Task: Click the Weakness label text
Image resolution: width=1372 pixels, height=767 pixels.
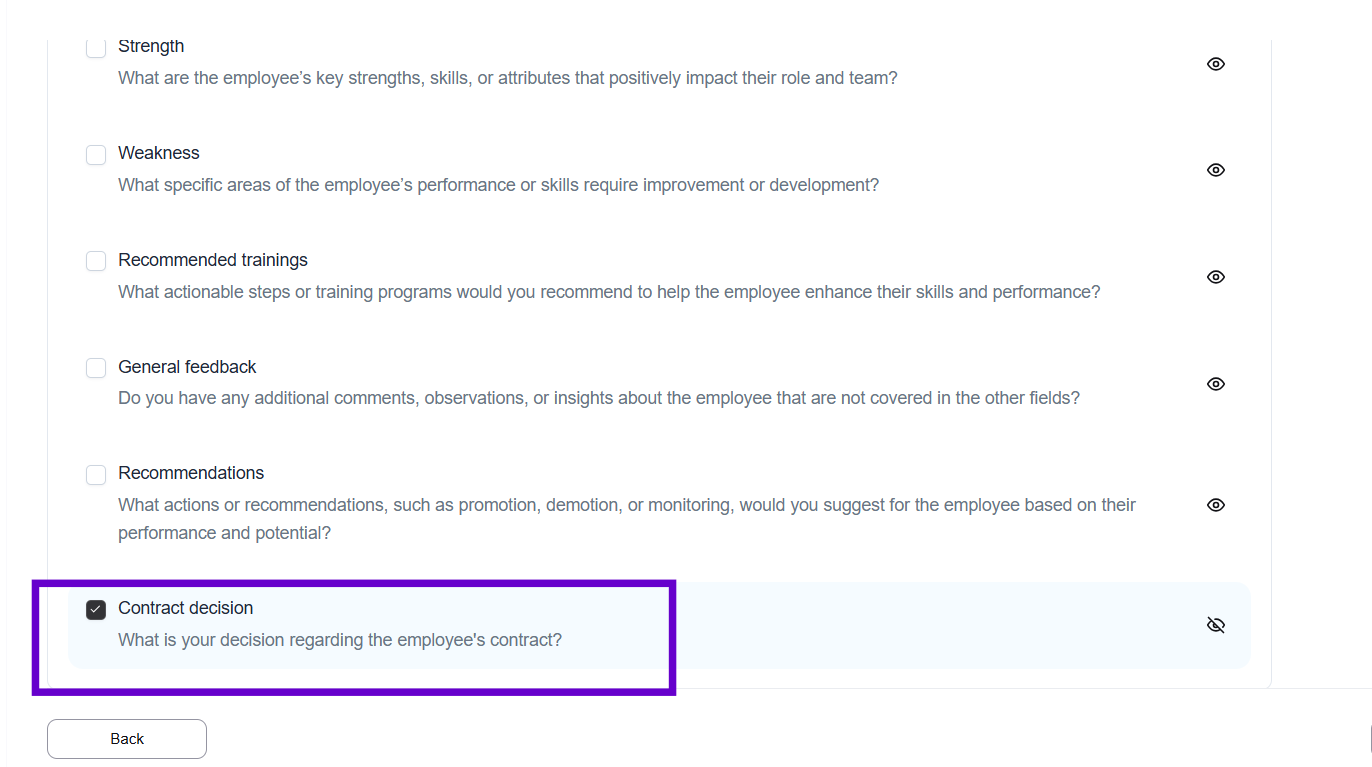Action: click(x=159, y=153)
